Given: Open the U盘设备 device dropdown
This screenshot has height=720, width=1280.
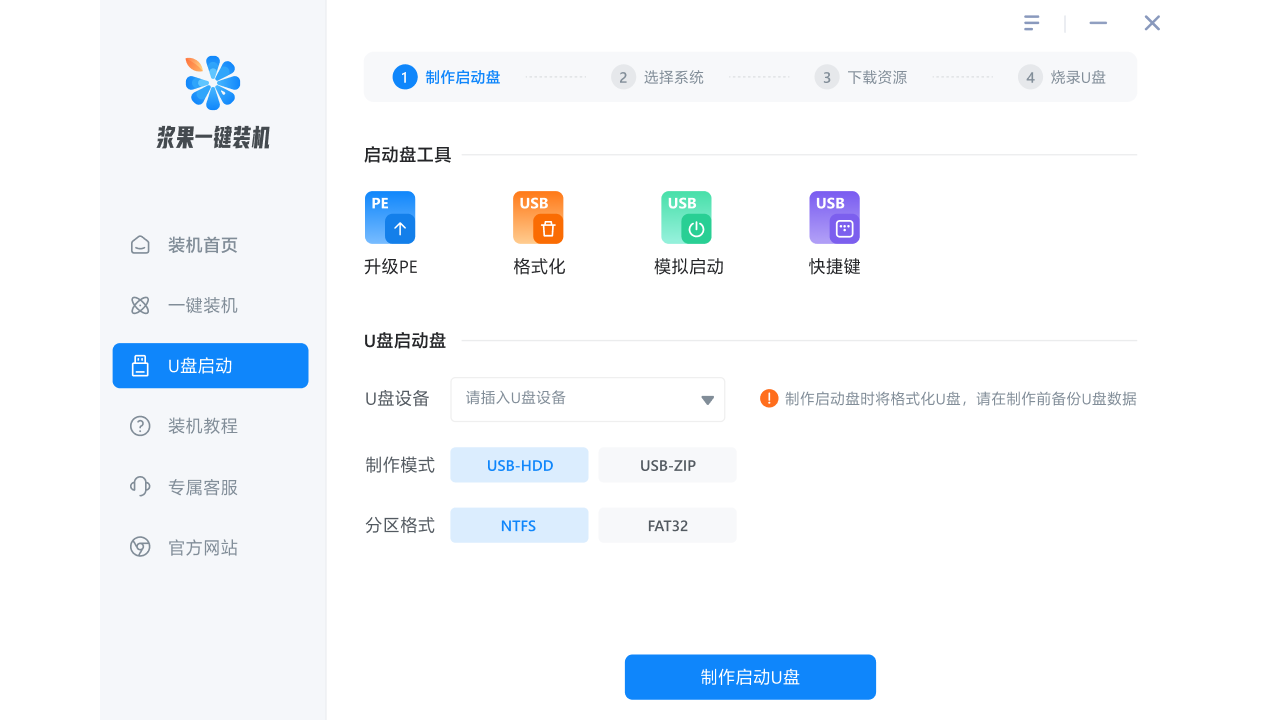Looking at the screenshot, I should click(x=587, y=399).
